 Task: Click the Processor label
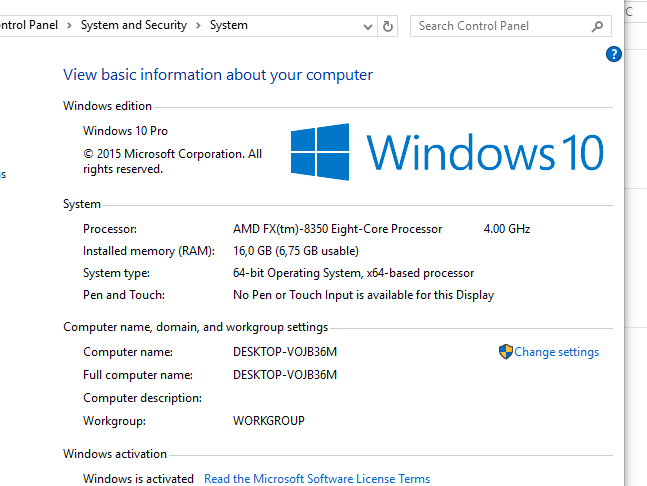110,229
